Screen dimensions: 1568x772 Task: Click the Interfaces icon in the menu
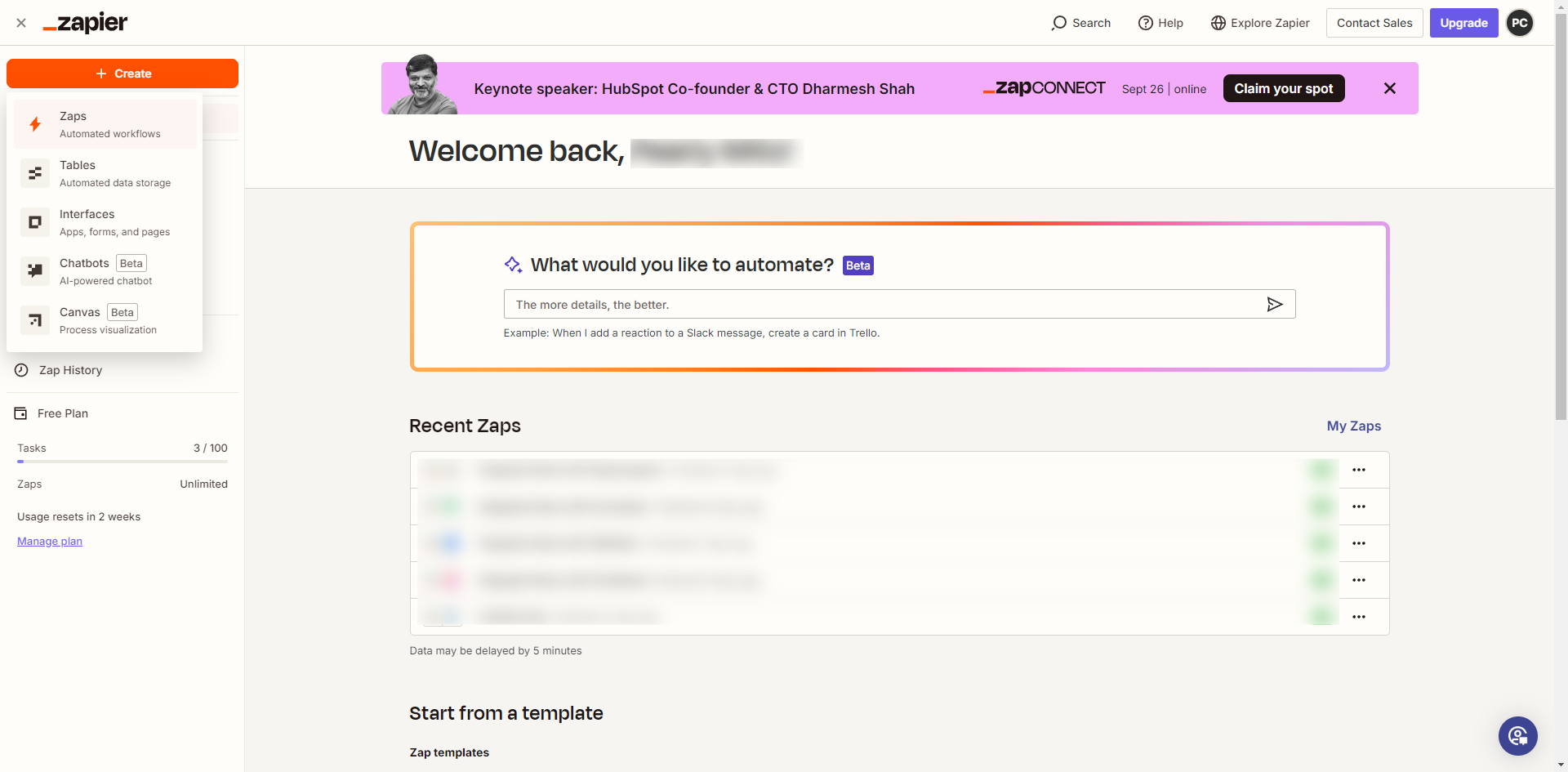point(35,222)
